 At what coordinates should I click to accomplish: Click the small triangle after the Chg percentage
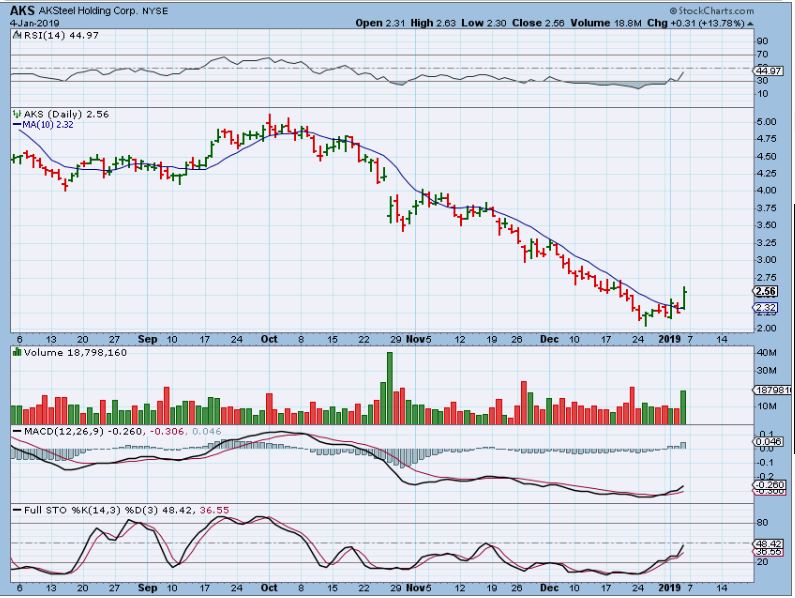750,23
